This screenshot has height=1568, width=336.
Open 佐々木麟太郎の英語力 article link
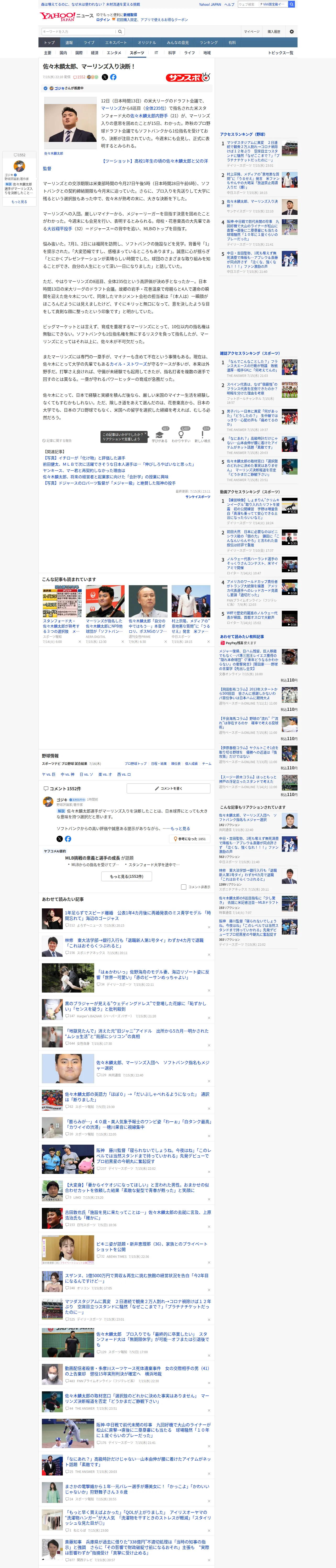click(x=137, y=1096)
